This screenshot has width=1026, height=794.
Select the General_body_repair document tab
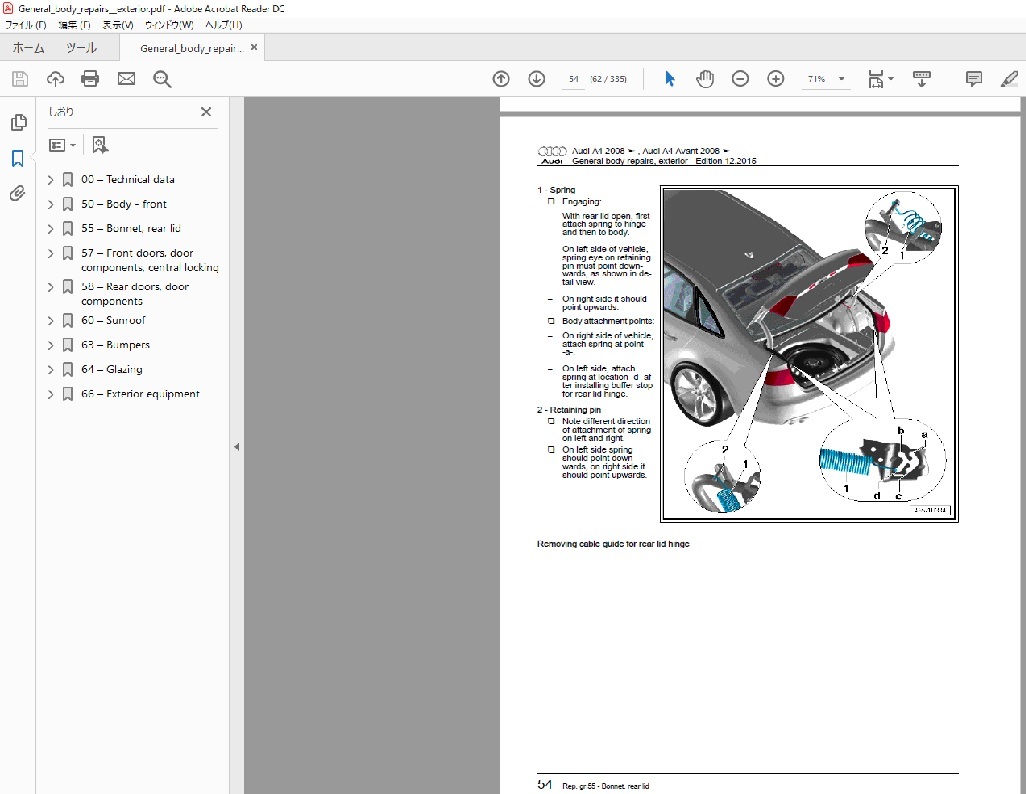tap(191, 48)
